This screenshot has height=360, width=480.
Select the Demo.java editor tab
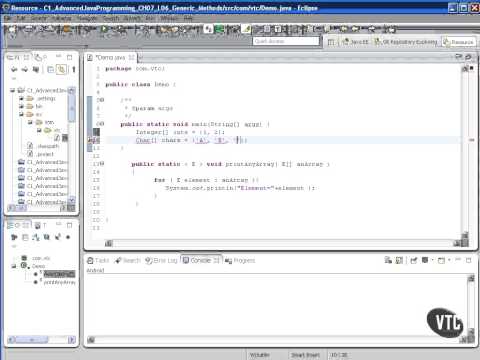(x=110, y=58)
